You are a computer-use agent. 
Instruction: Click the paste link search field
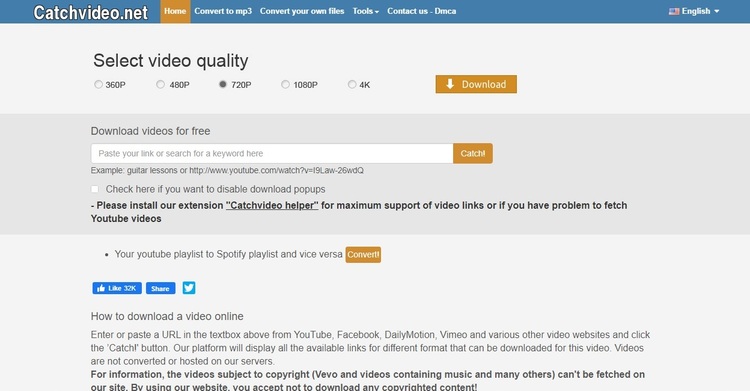pyautogui.click(x=272, y=154)
